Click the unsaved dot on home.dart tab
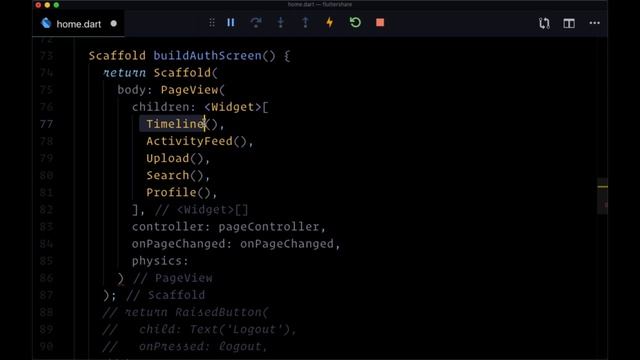Viewport: 640px width, 360px height. (x=113, y=24)
